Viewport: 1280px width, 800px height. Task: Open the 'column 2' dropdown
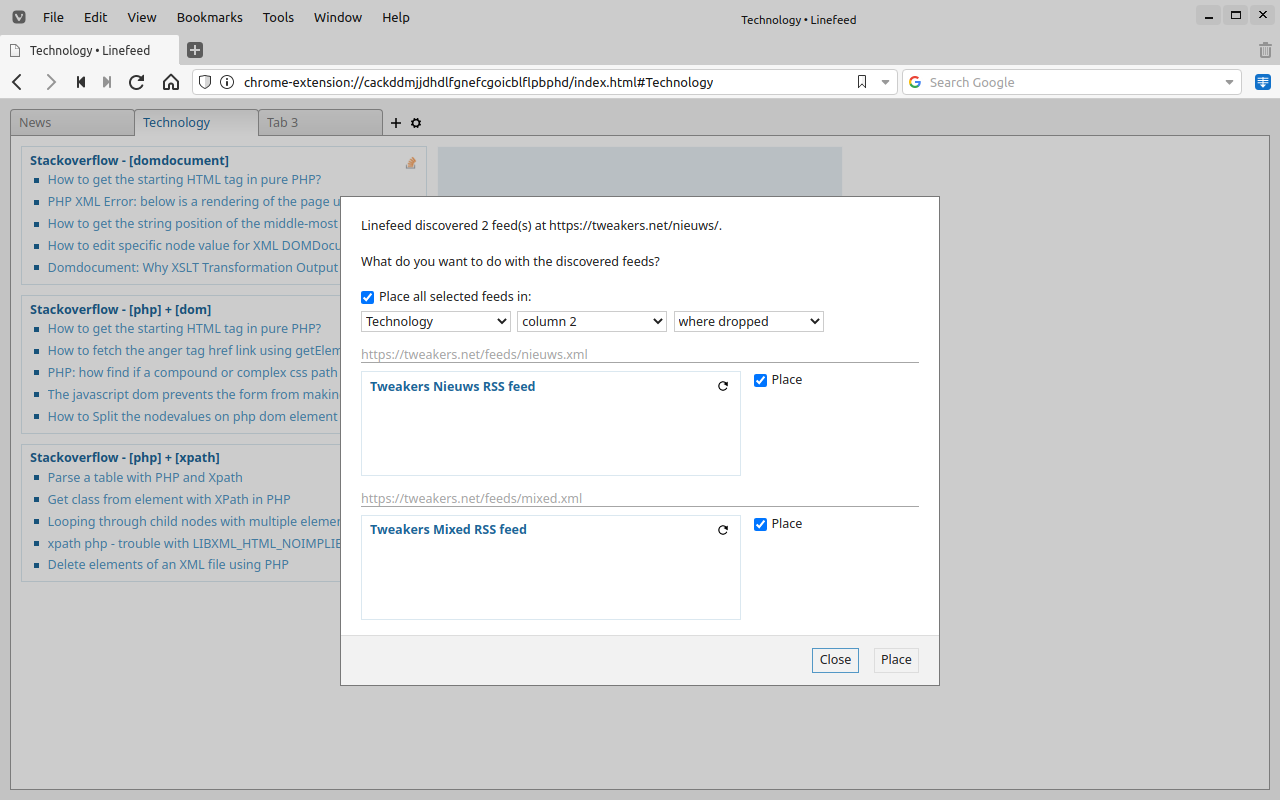coord(592,321)
